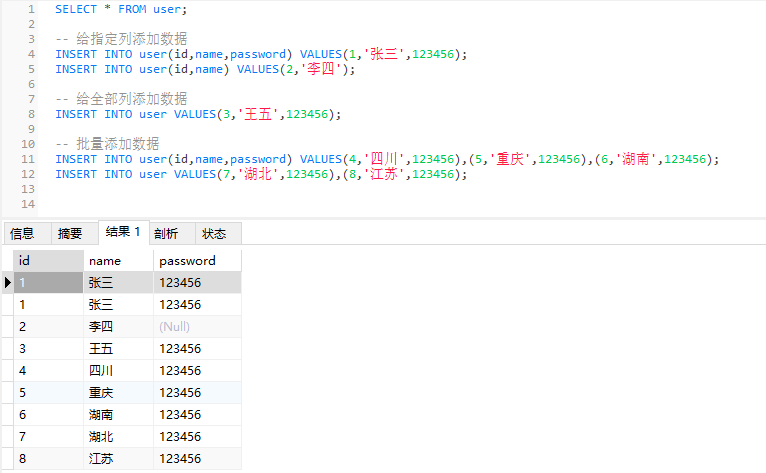Select the 湖北 name cell
766x473 pixels.
[x=118, y=436]
